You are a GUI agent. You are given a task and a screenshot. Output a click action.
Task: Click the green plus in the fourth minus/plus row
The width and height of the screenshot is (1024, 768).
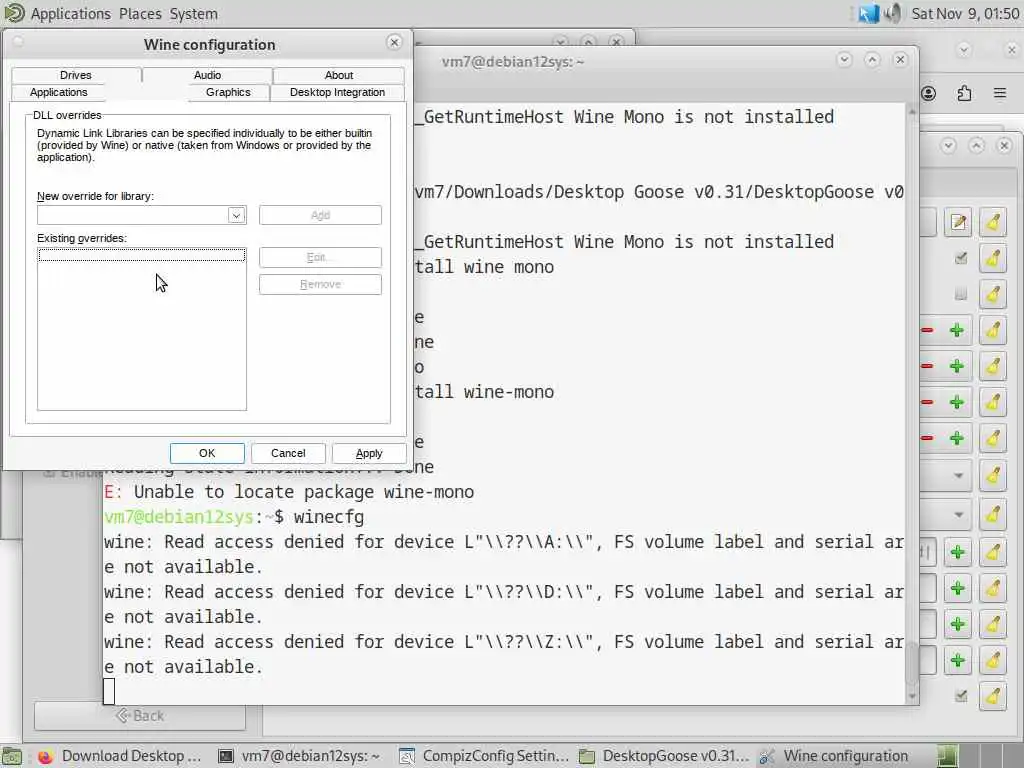957,438
